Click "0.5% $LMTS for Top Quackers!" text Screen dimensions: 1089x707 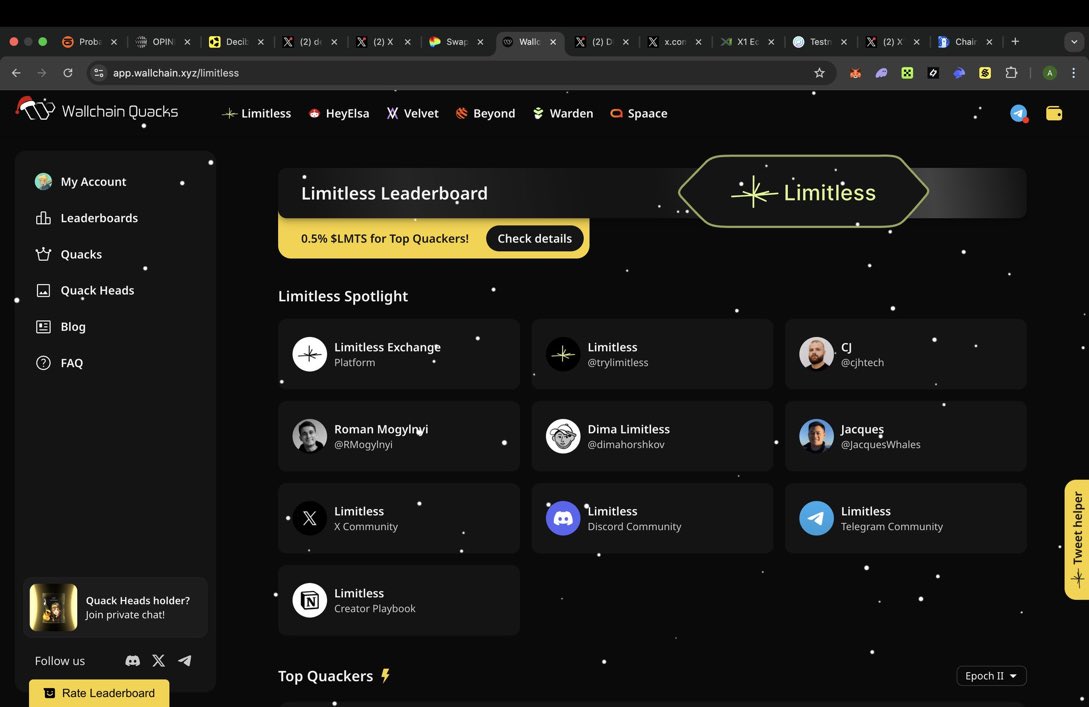tap(385, 238)
